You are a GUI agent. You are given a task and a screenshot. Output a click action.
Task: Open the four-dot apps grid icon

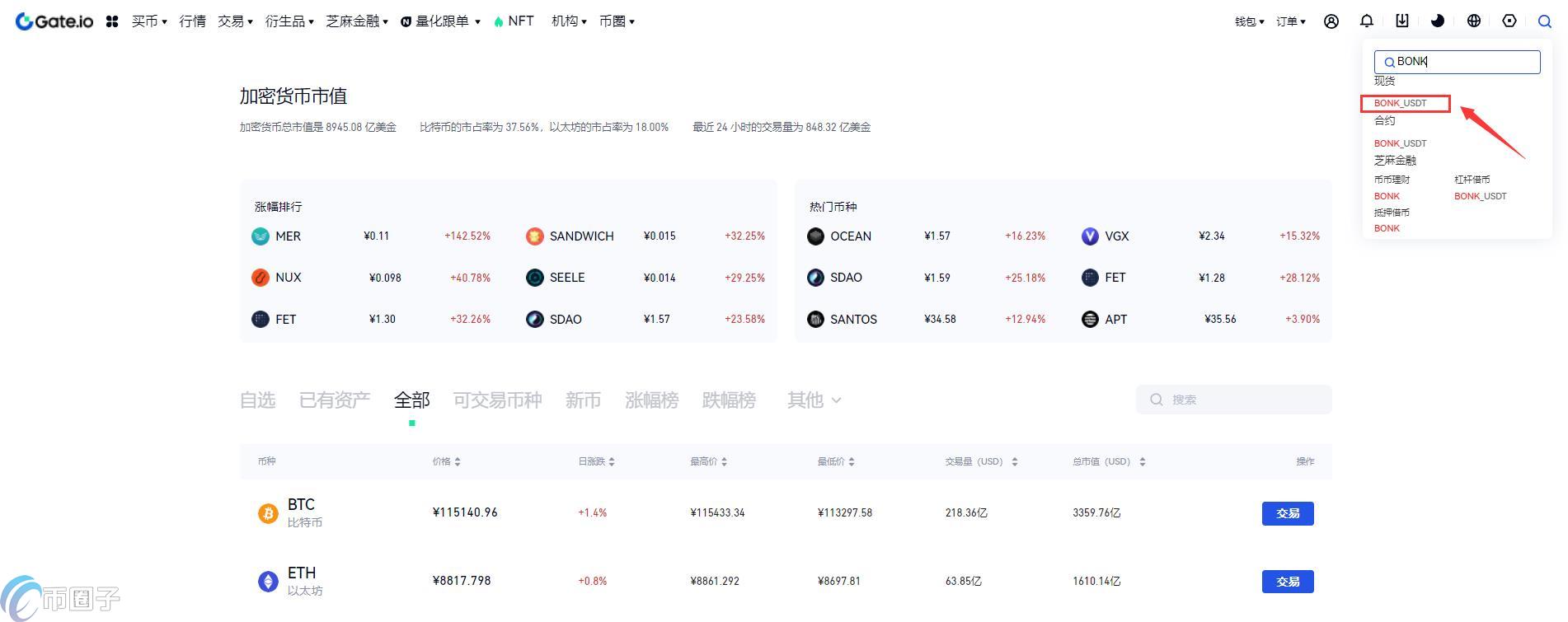pyautogui.click(x=112, y=21)
